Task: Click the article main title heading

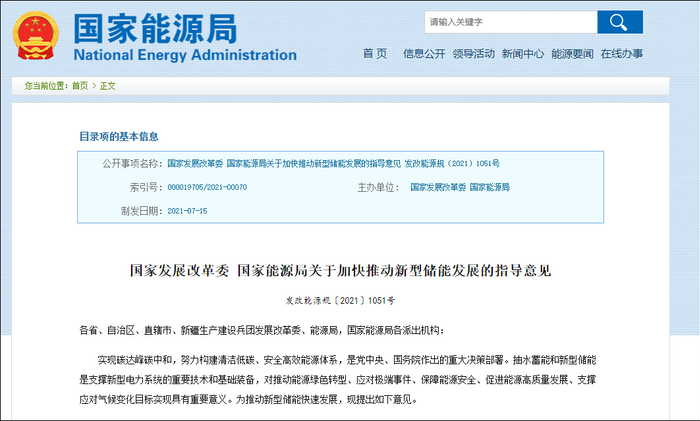Action: tap(340, 271)
